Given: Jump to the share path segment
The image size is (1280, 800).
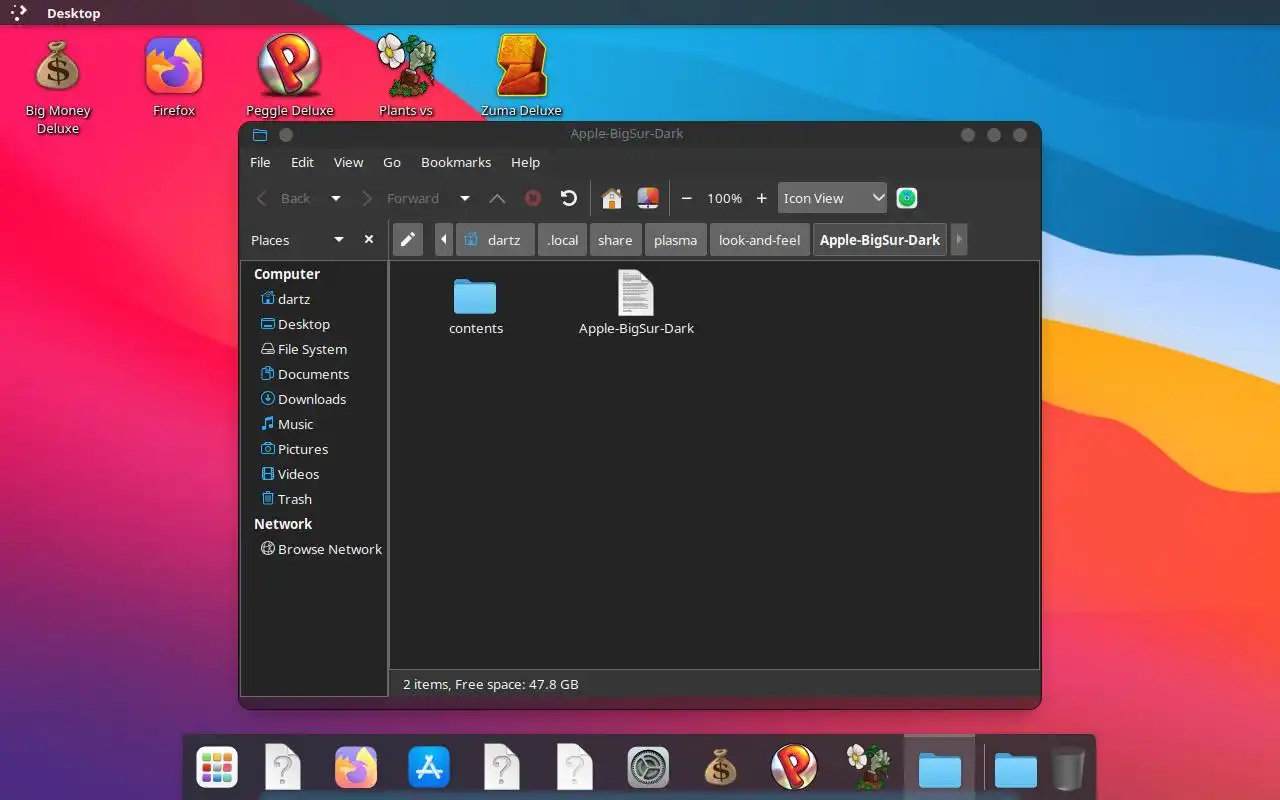Looking at the screenshot, I should (615, 240).
